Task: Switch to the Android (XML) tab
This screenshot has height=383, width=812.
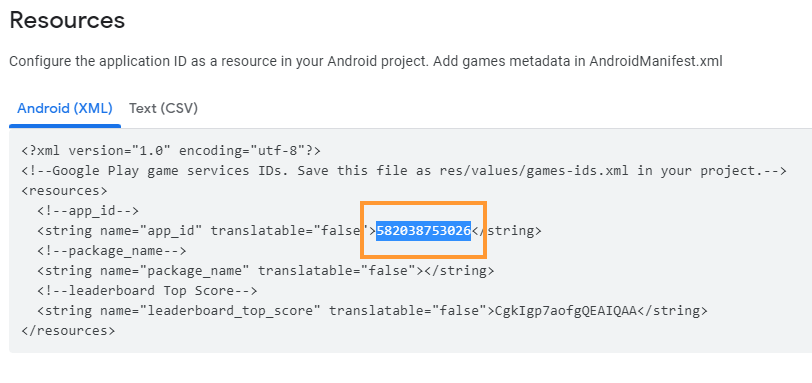Action: tap(65, 109)
